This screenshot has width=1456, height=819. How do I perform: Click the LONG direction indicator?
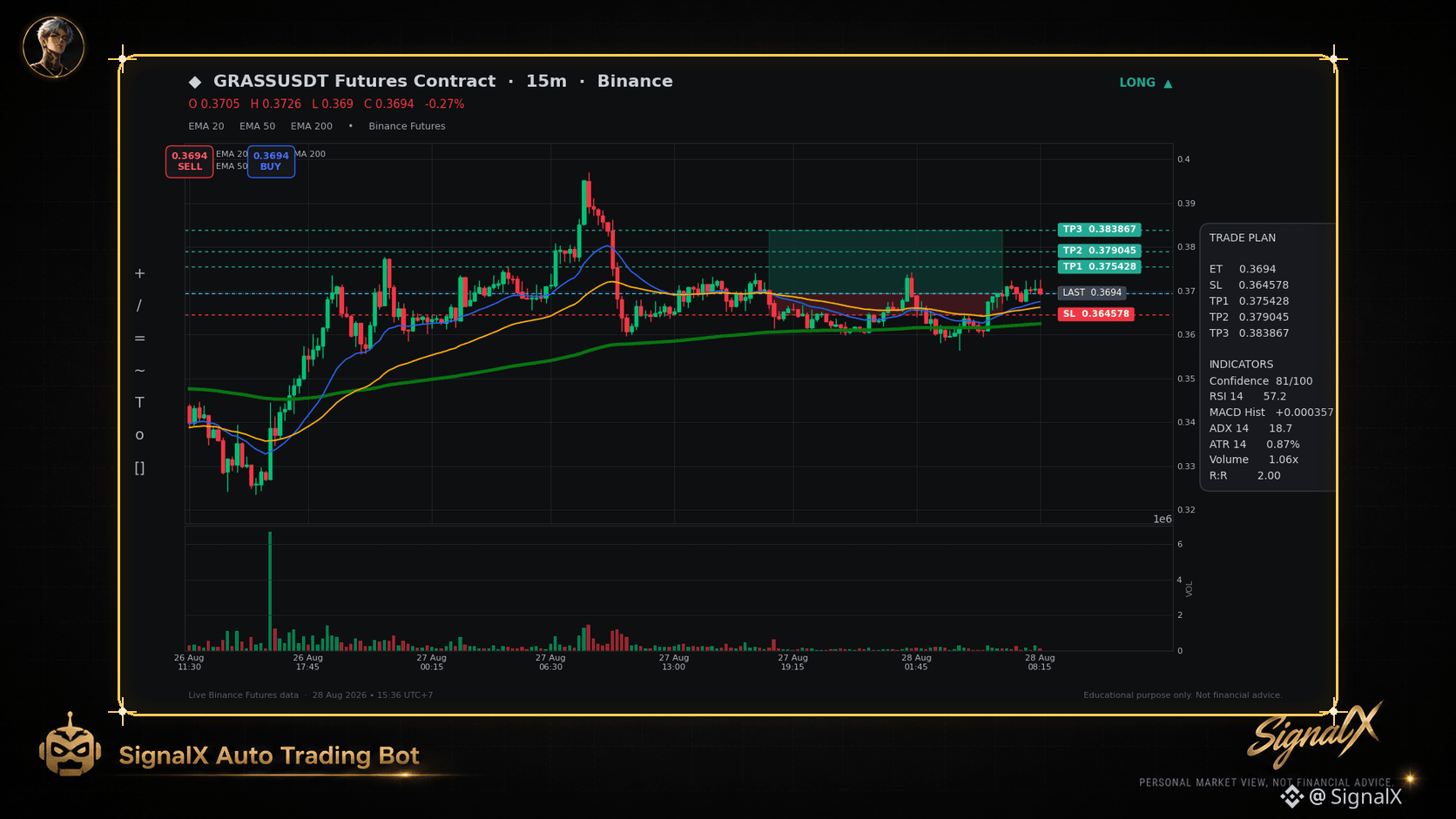click(1137, 83)
